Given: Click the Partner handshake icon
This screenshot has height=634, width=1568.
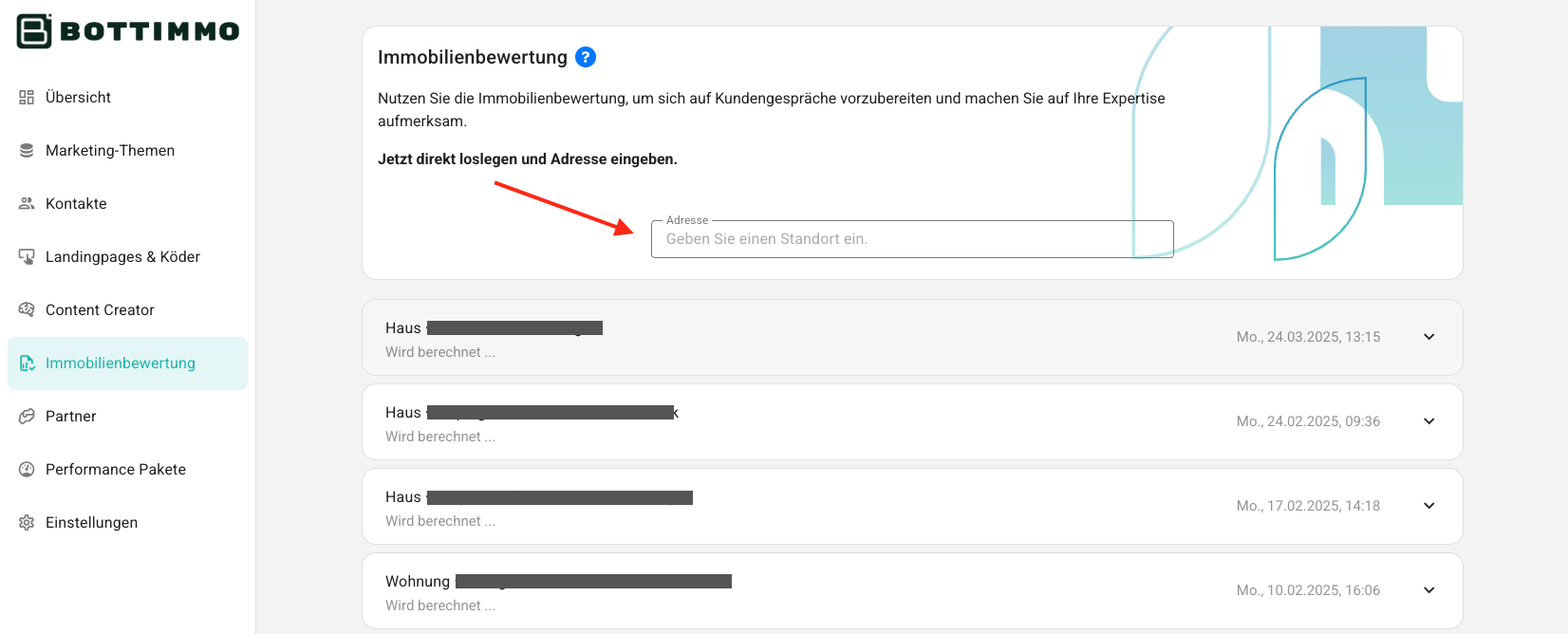Looking at the screenshot, I should [x=27, y=416].
